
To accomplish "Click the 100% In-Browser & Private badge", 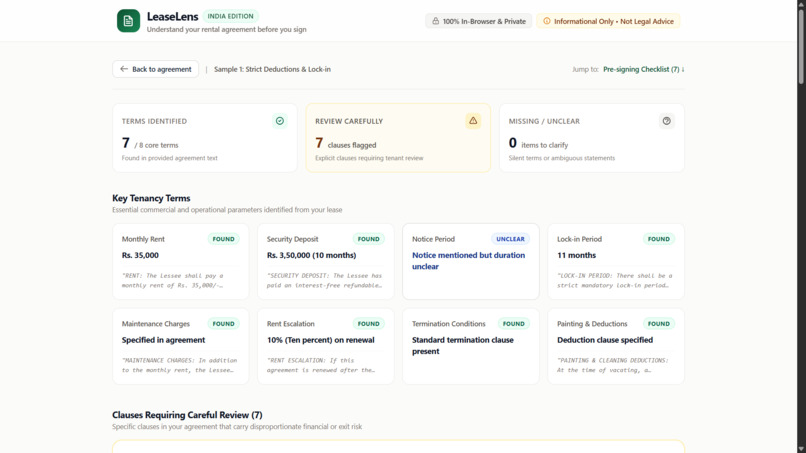I will click(x=479, y=21).
